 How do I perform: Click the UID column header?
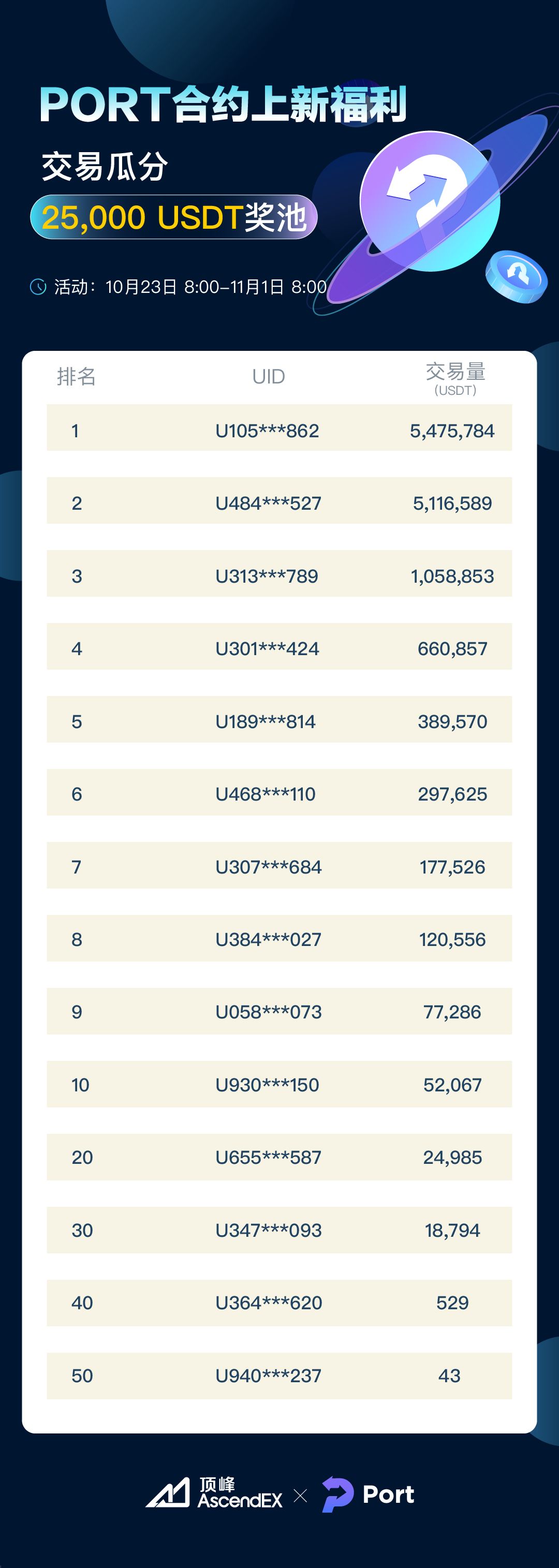tap(269, 377)
